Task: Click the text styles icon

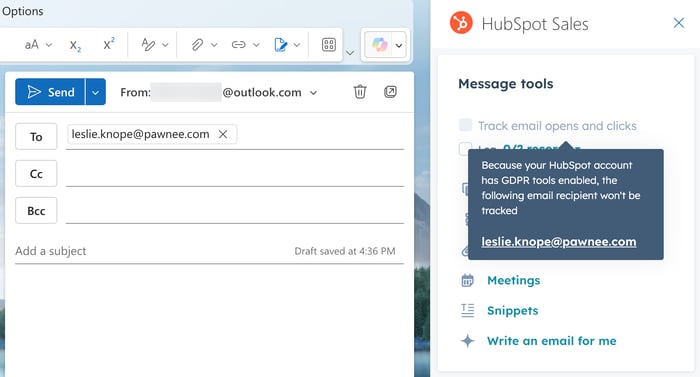Action: coord(148,44)
